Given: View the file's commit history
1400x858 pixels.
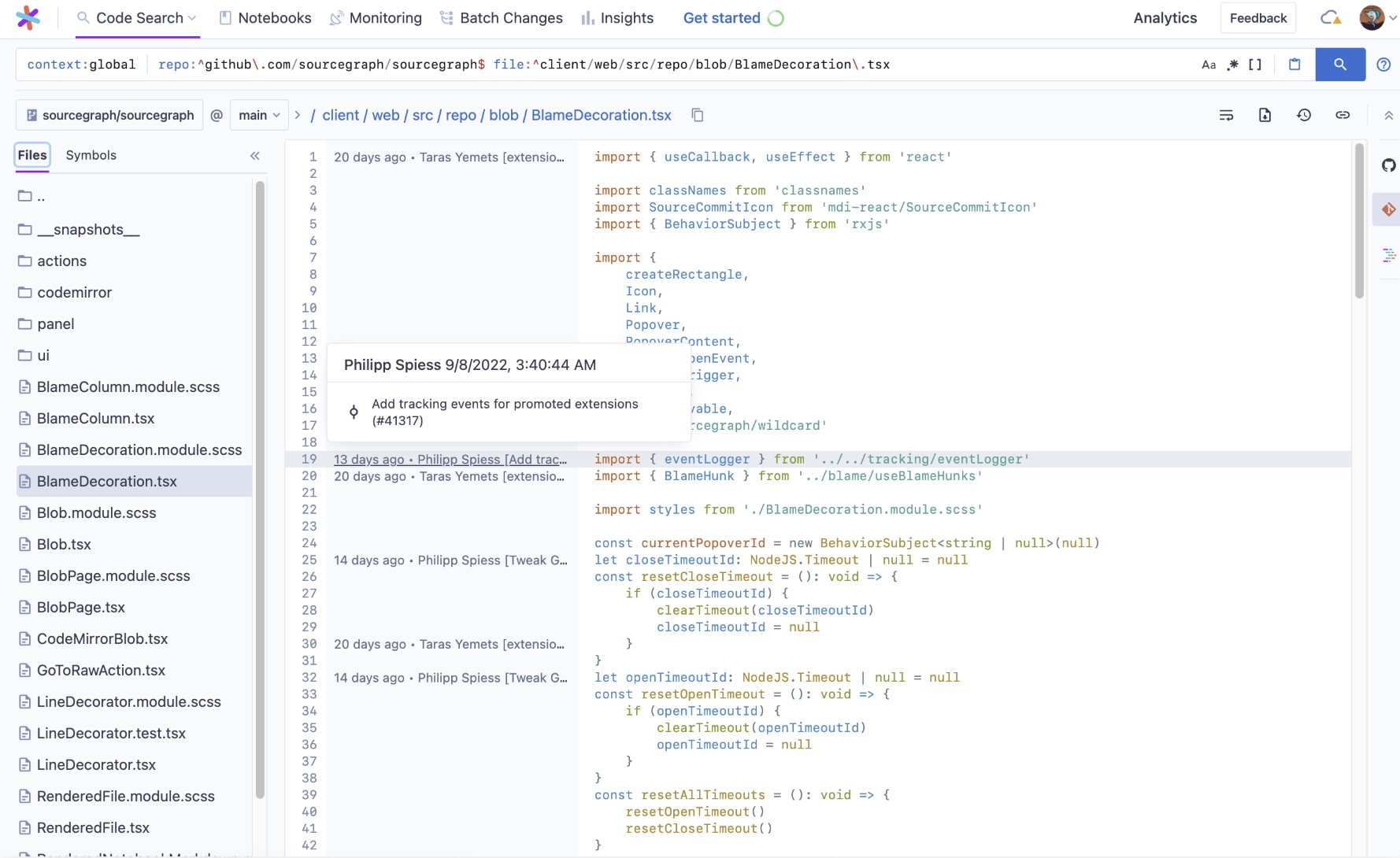Looking at the screenshot, I should [1305, 115].
